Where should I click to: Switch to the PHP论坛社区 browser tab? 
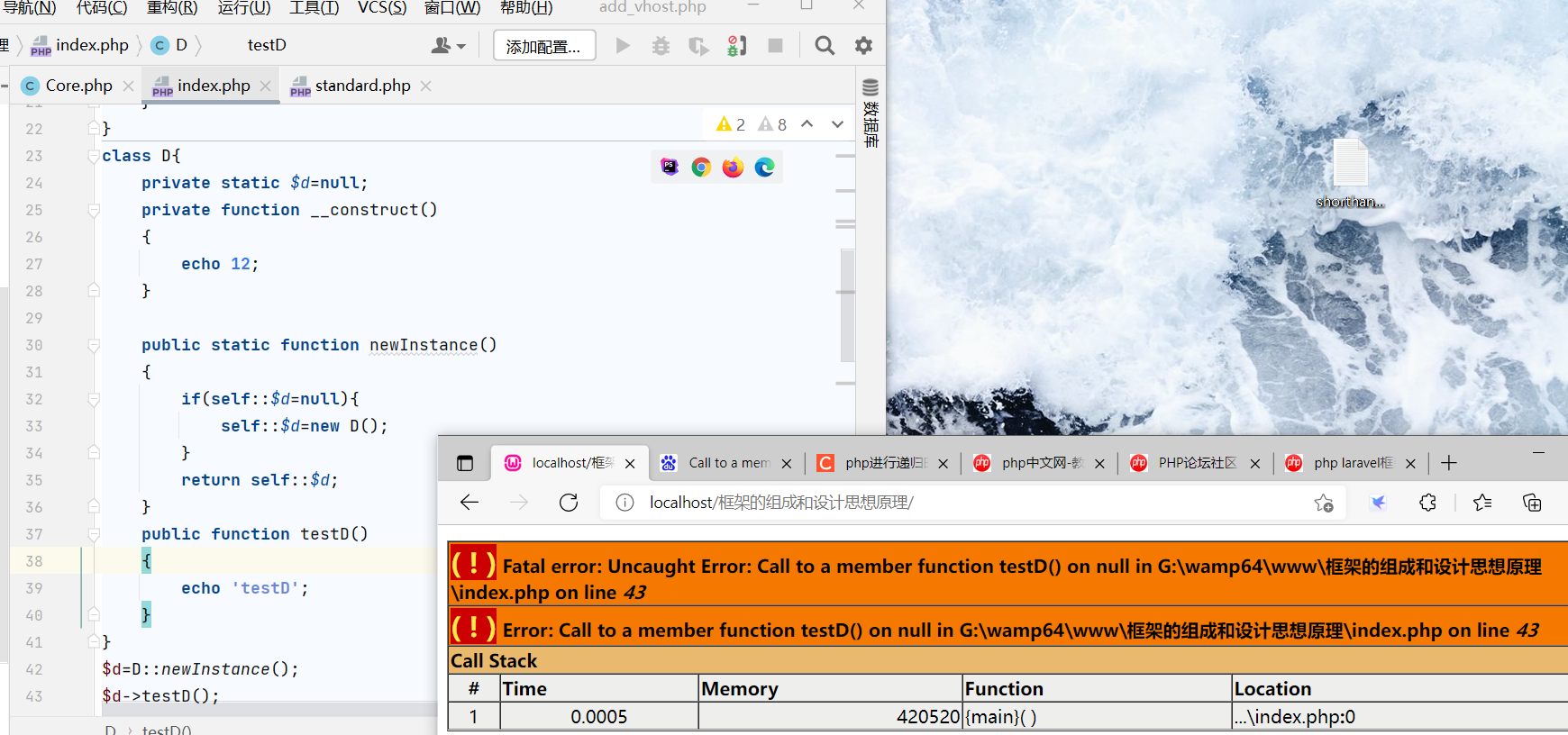tap(1197, 463)
